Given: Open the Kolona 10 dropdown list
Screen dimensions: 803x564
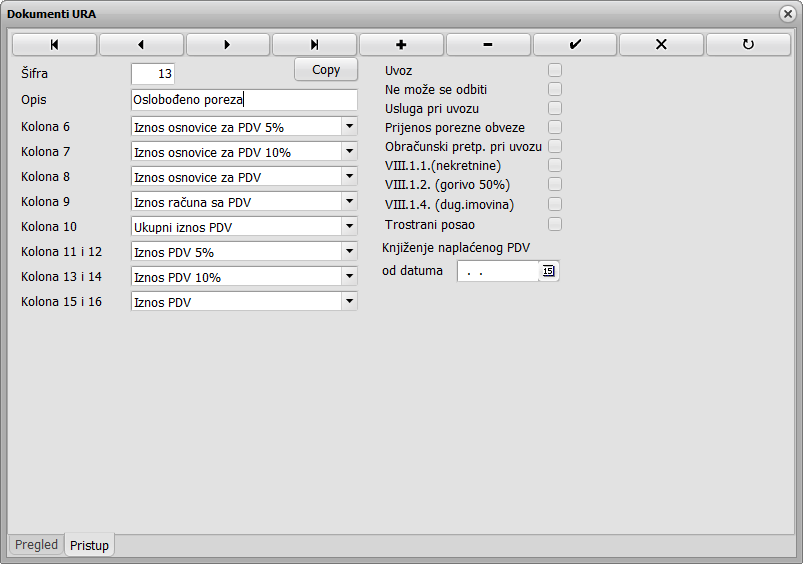Looking at the screenshot, I should click(x=349, y=226).
